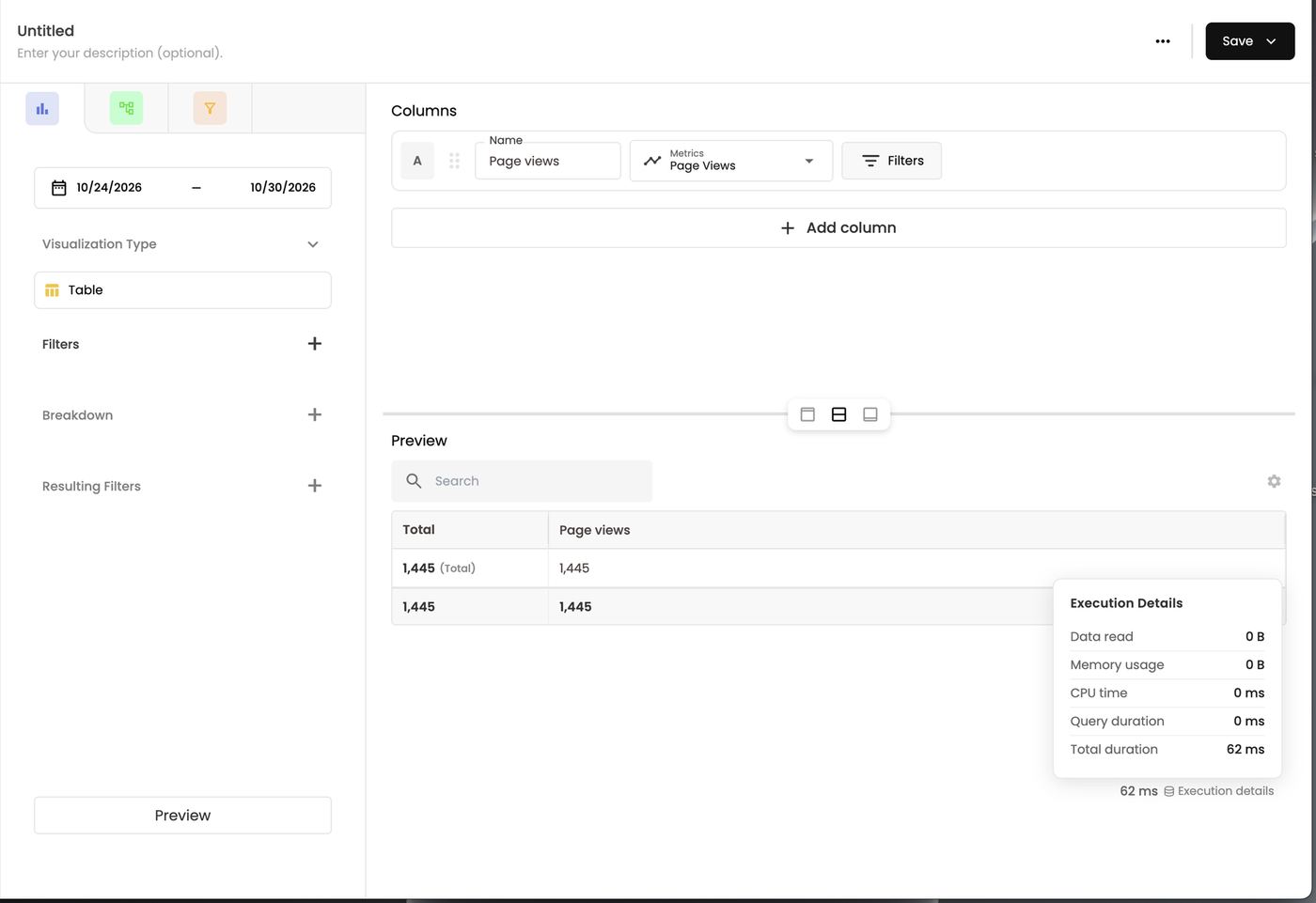Viewport: 1316px width, 903px height.
Task: Switch to the green flow diagram tab
Action: tap(126, 108)
